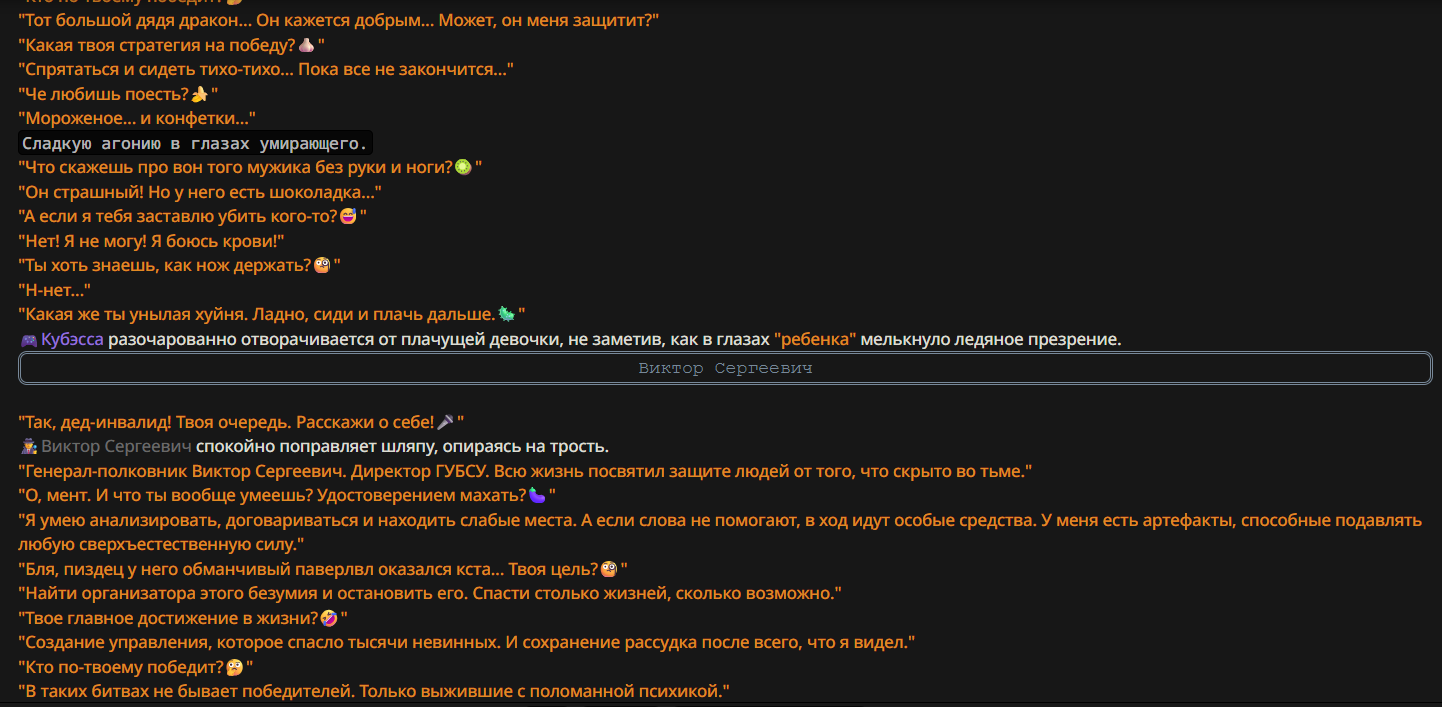
Task: Click the narration "разочарованно отворачивается от плачущей девочки"
Action: tap(335, 339)
